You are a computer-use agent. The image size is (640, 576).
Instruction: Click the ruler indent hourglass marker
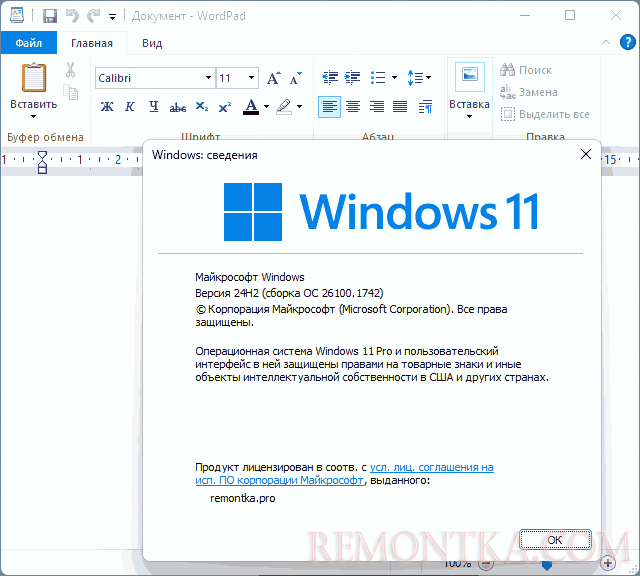(42, 162)
